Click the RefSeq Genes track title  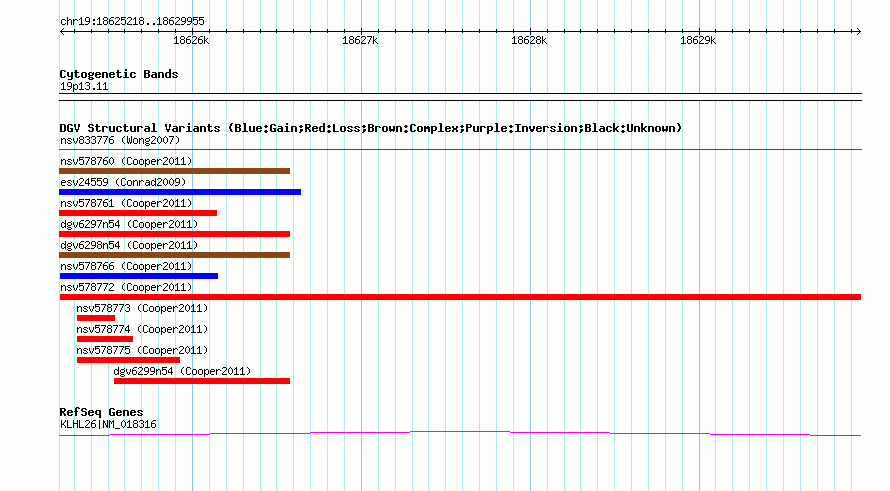tap(101, 412)
